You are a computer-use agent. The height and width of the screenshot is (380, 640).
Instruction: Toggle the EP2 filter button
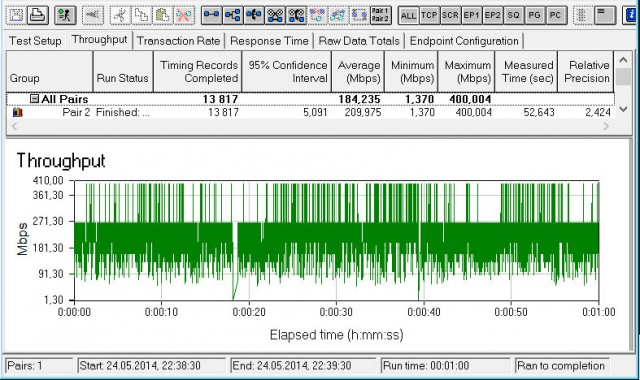point(493,16)
